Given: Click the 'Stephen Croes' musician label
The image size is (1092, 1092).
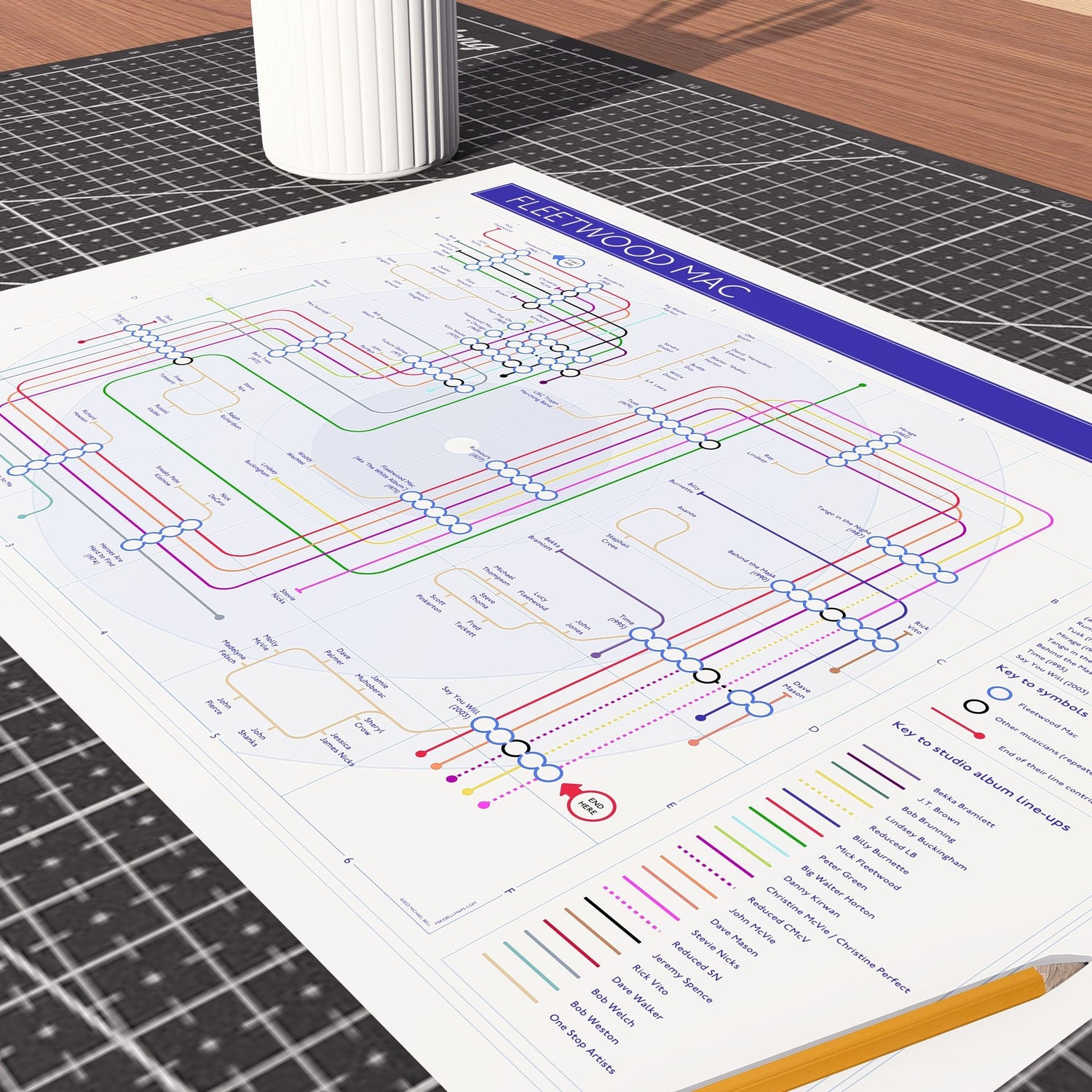Looking at the screenshot, I should [614, 542].
